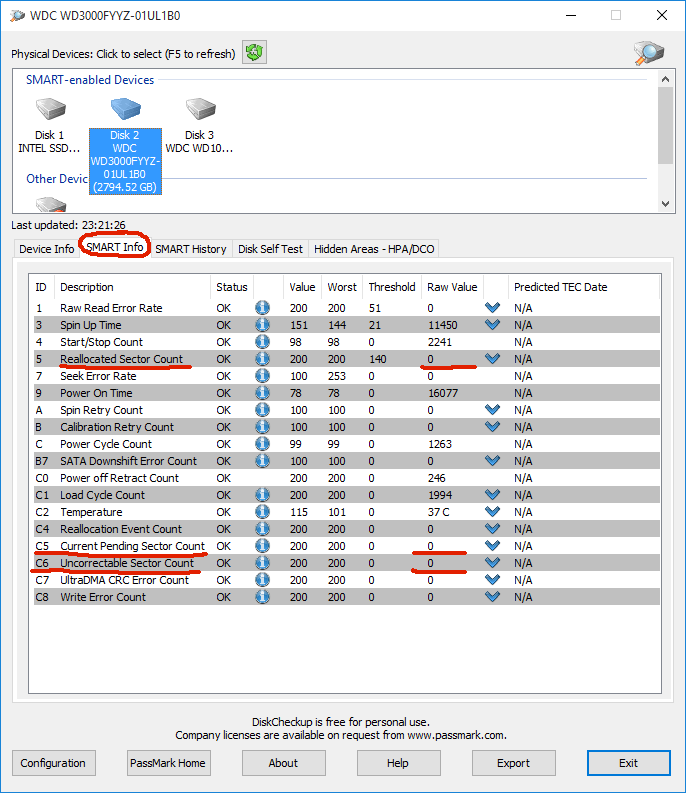
Task: Open the Disk Self Test tab
Action: (270, 249)
